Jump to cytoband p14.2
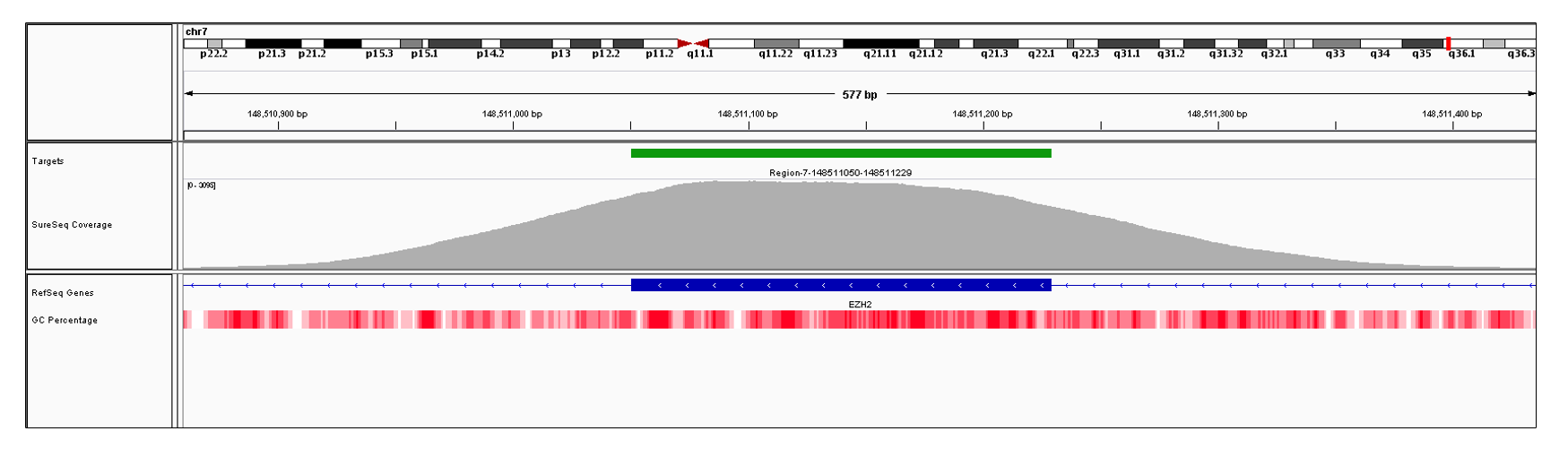This screenshot has height=457, width=1568. tap(489, 54)
